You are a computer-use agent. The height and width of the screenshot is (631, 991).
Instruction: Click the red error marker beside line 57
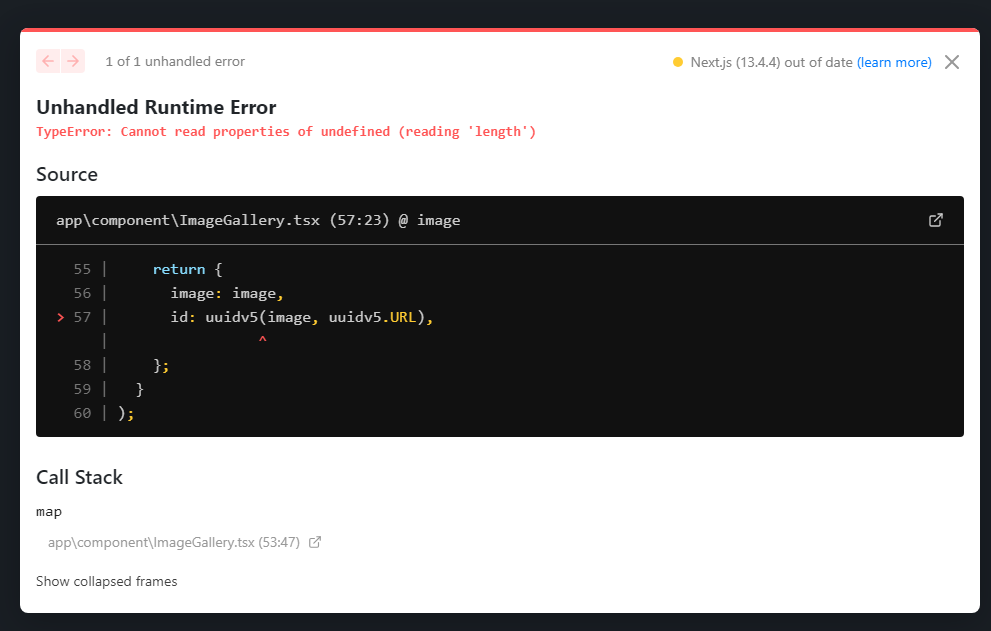tap(59, 317)
